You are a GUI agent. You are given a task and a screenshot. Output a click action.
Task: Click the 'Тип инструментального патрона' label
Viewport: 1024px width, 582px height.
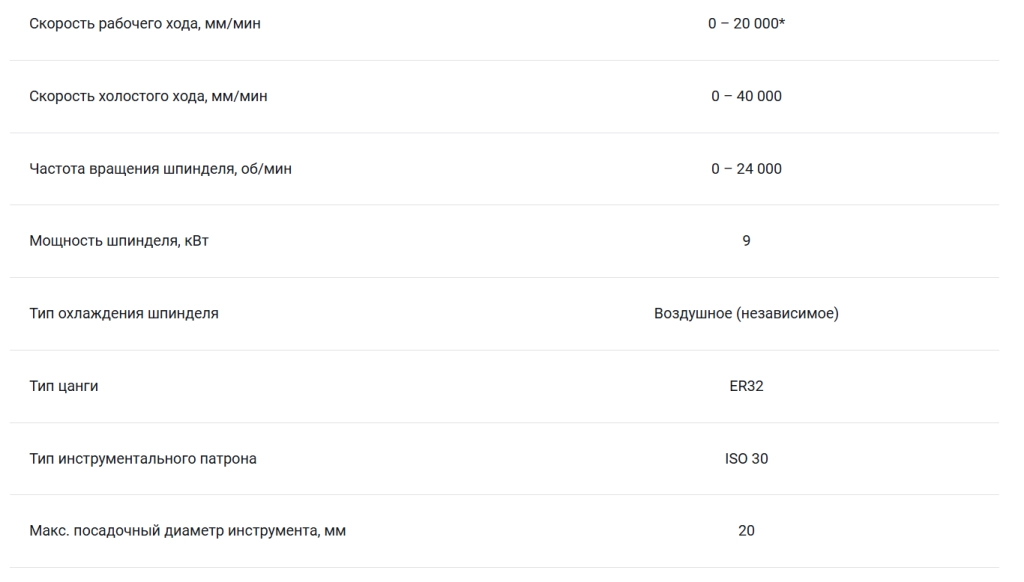[x=143, y=459]
